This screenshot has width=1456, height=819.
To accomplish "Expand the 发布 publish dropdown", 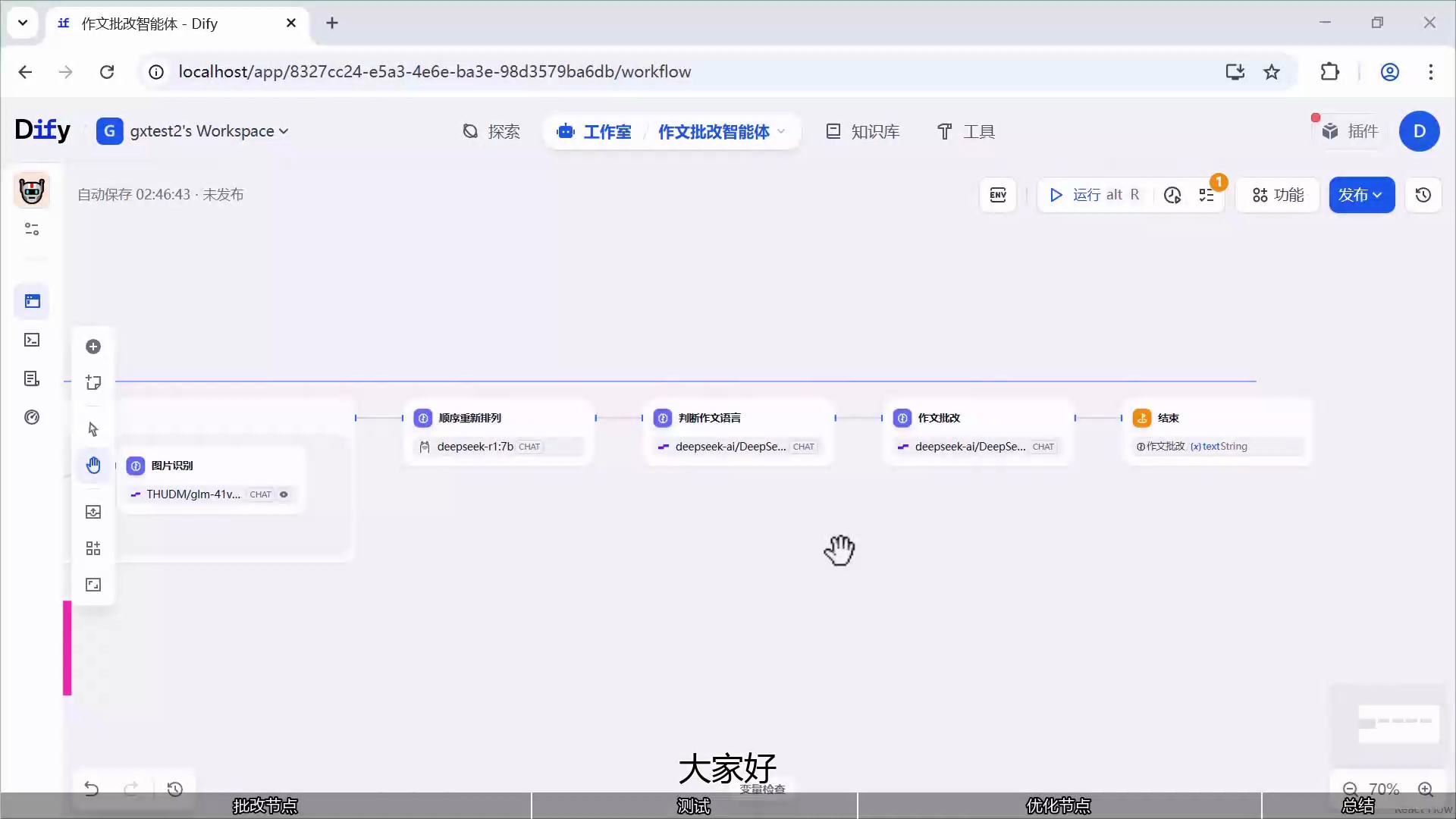I will (1361, 195).
